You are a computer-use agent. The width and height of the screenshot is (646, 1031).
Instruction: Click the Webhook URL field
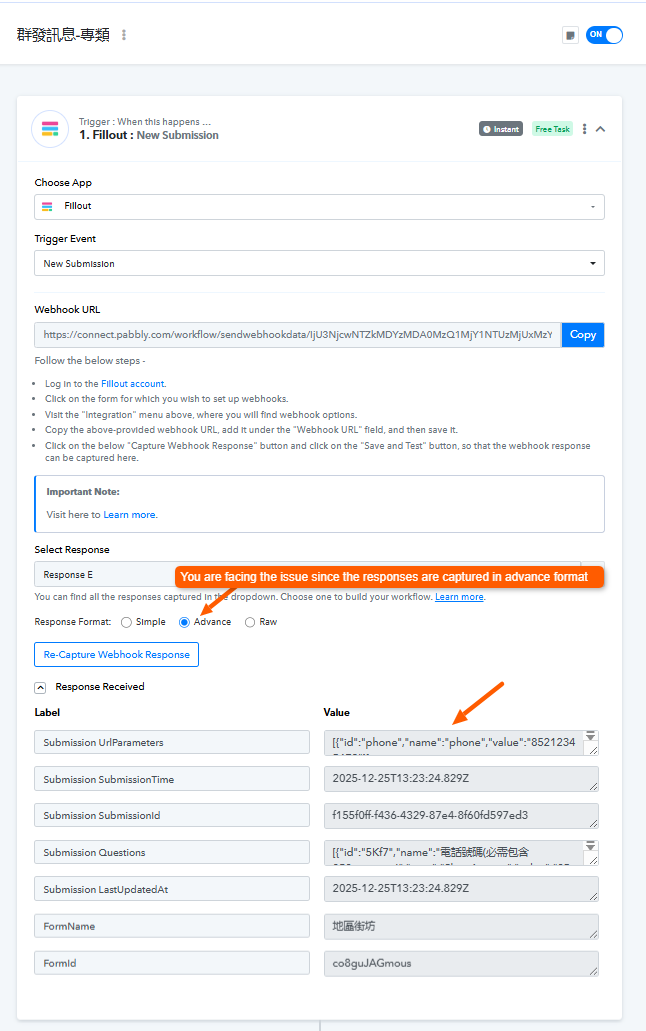click(x=297, y=335)
